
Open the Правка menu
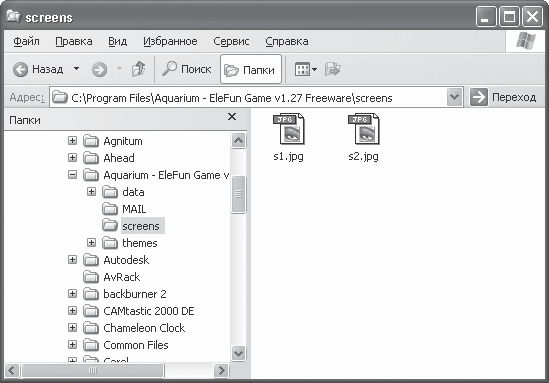click(x=74, y=41)
